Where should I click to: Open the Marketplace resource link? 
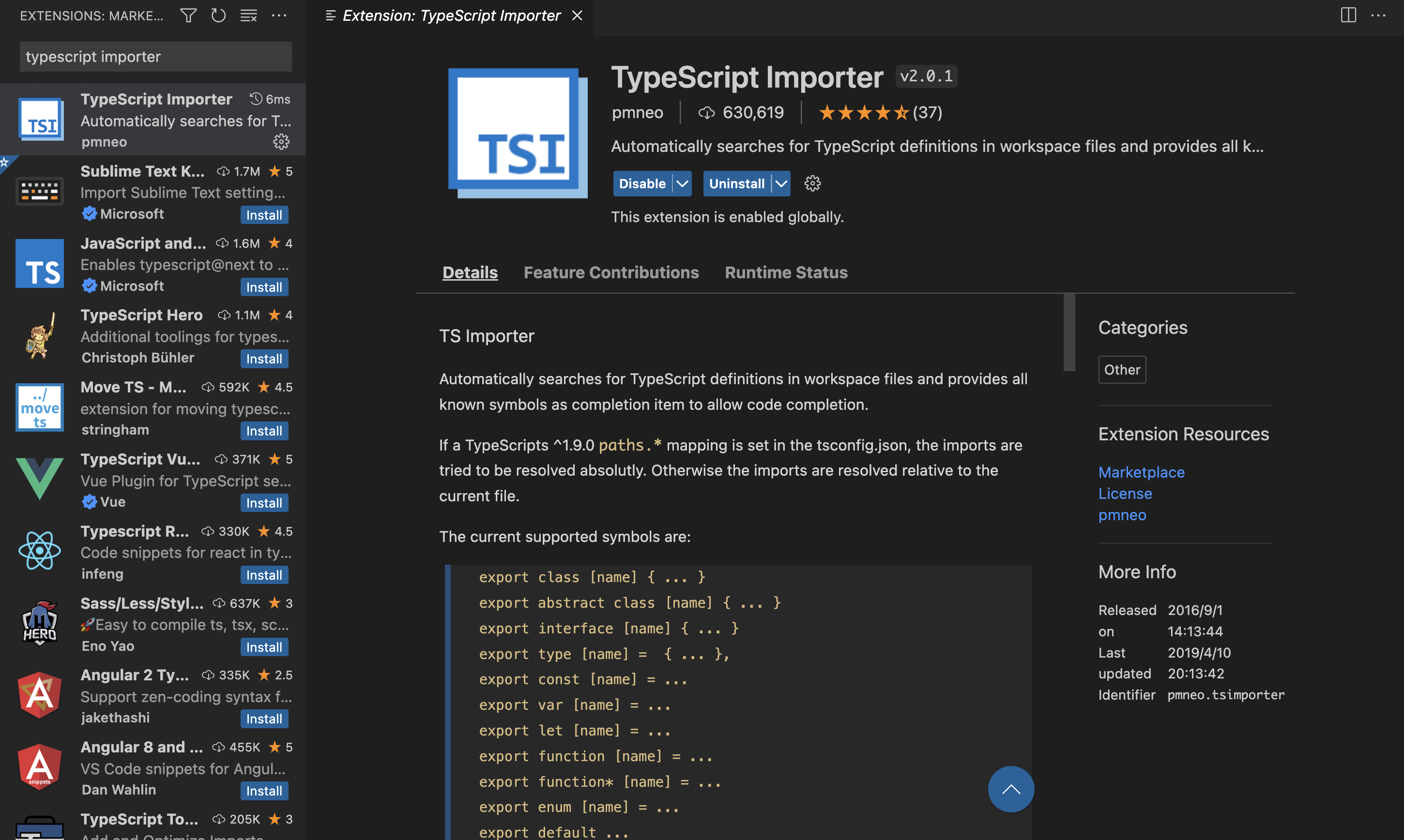[x=1141, y=472]
